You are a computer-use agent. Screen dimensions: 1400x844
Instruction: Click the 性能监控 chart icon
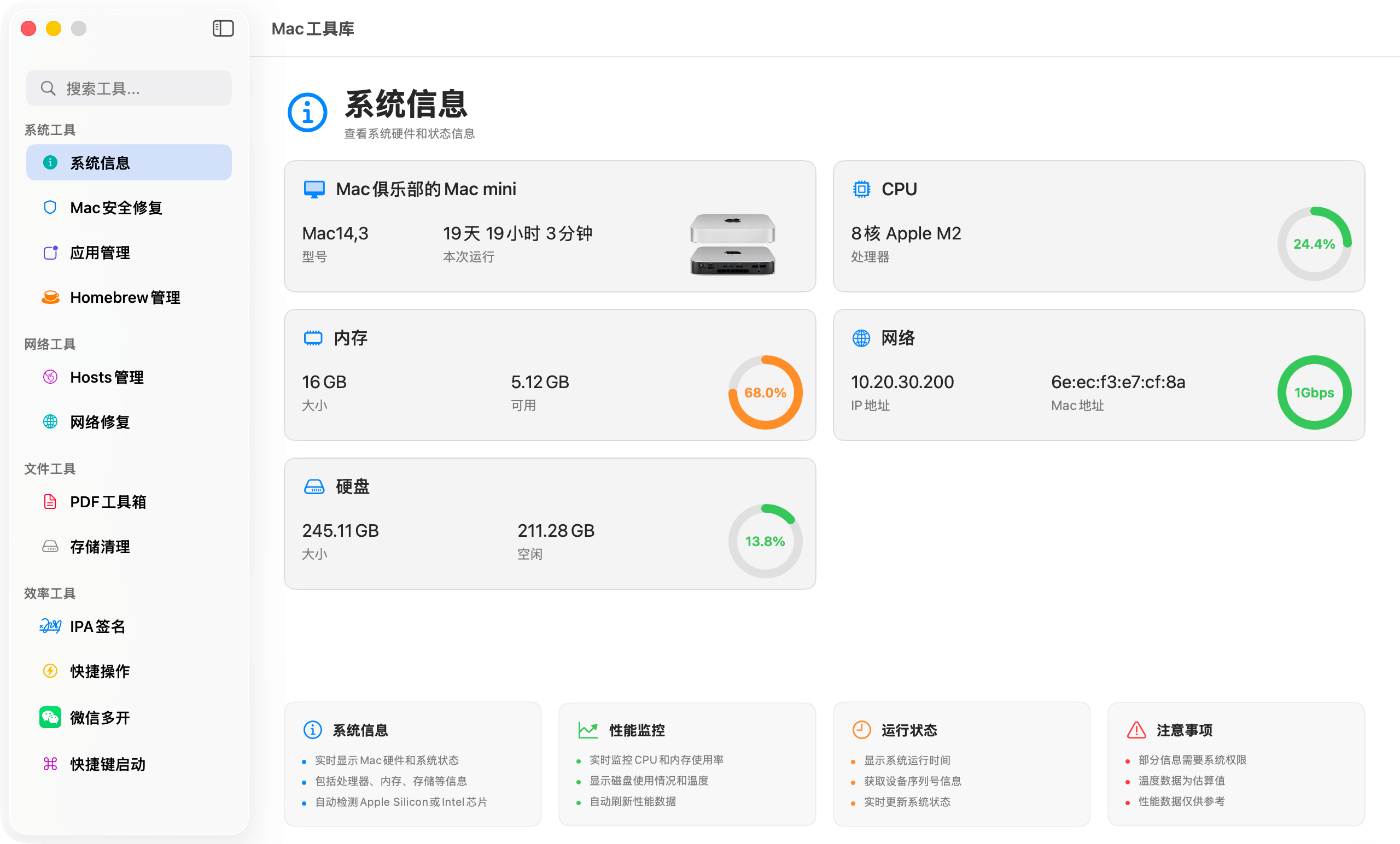587,730
